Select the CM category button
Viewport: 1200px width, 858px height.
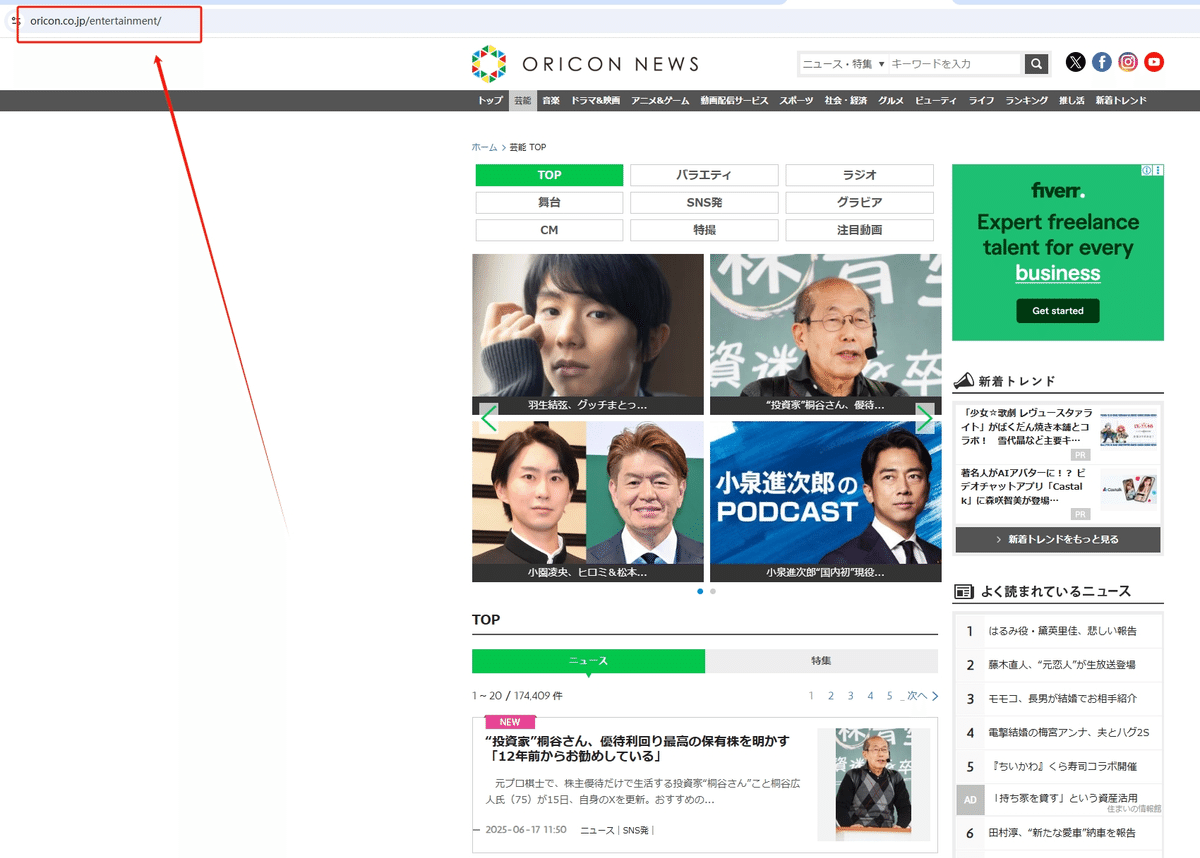549,230
